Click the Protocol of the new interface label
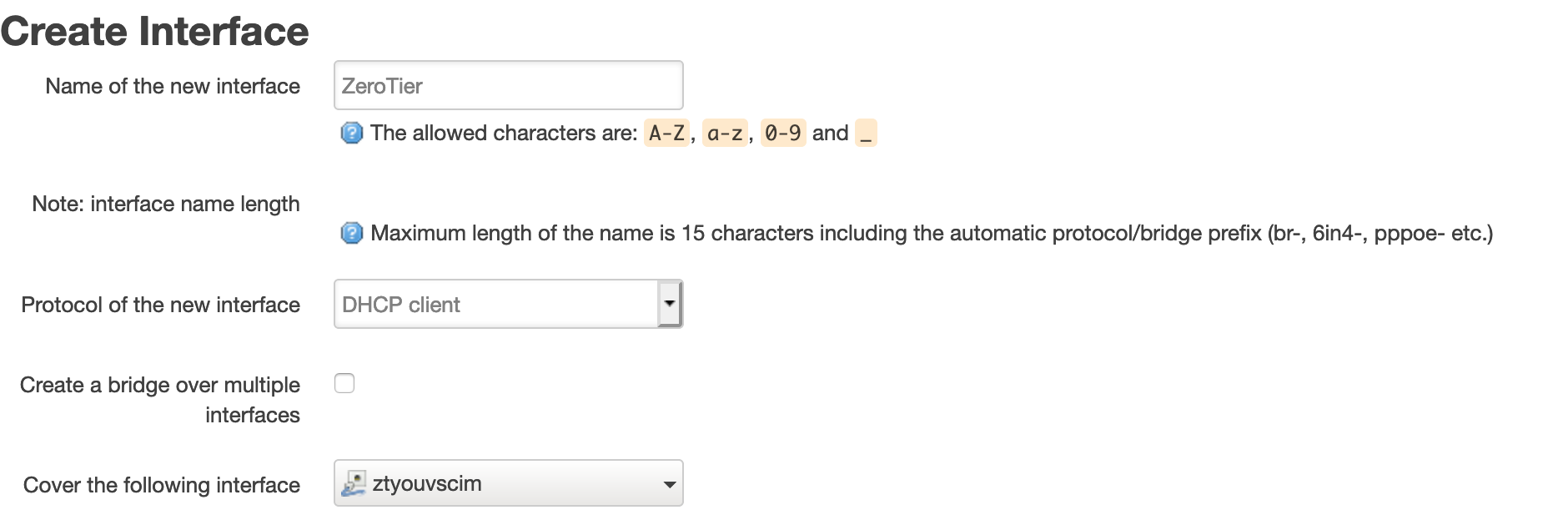Image resolution: width=1568 pixels, height=510 pixels. (161, 305)
